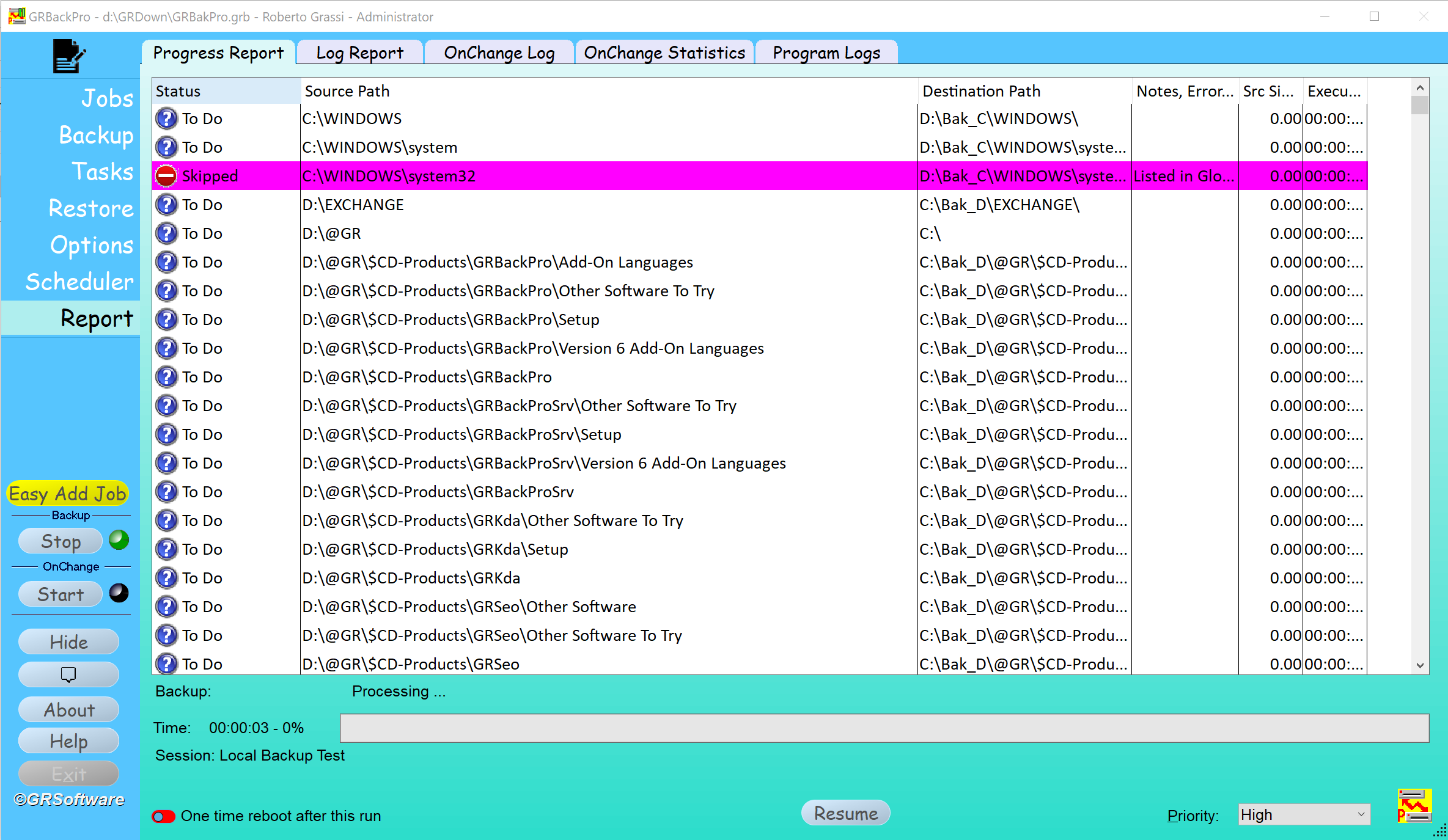The height and width of the screenshot is (840, 1448).
Task: Click the black OnChange status indicator light
Action: coord(119,593)
